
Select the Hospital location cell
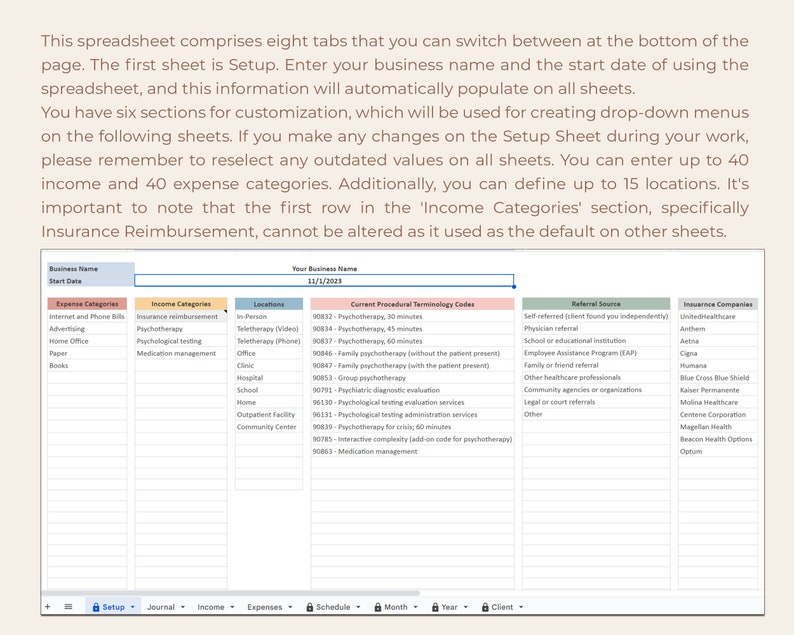point(269,378)
